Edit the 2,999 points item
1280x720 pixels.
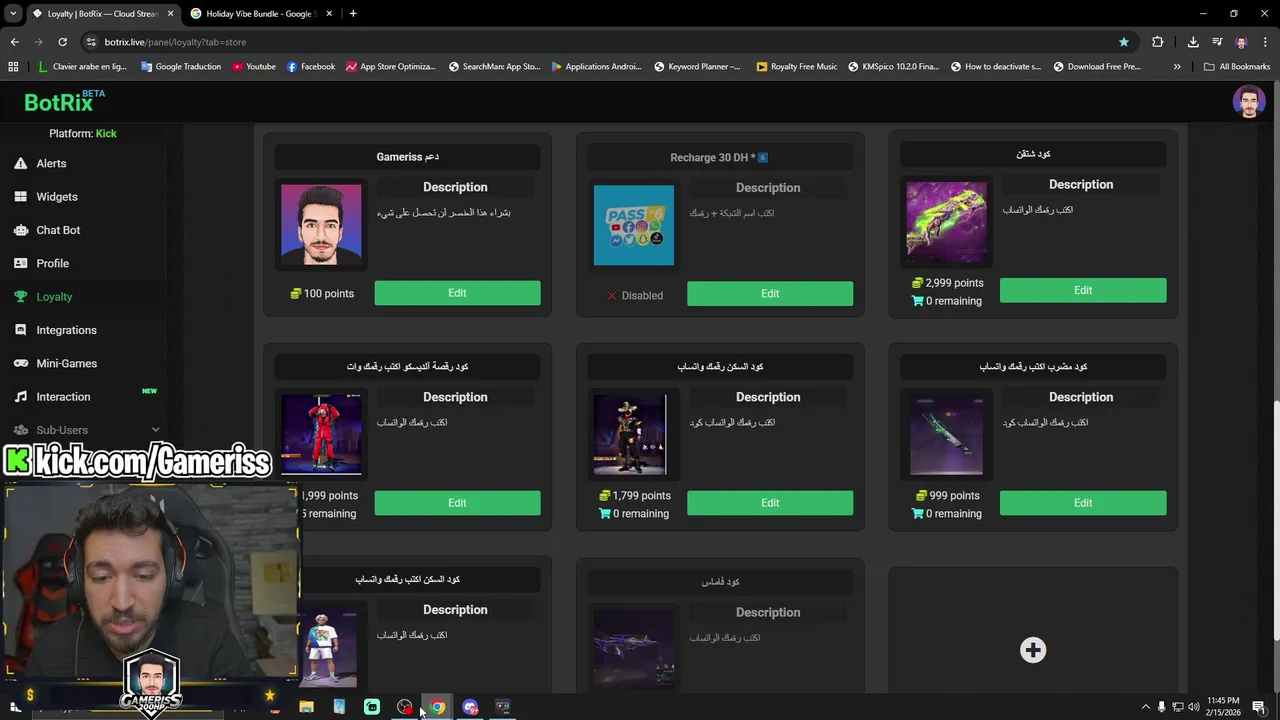(x=1083, y=290)
